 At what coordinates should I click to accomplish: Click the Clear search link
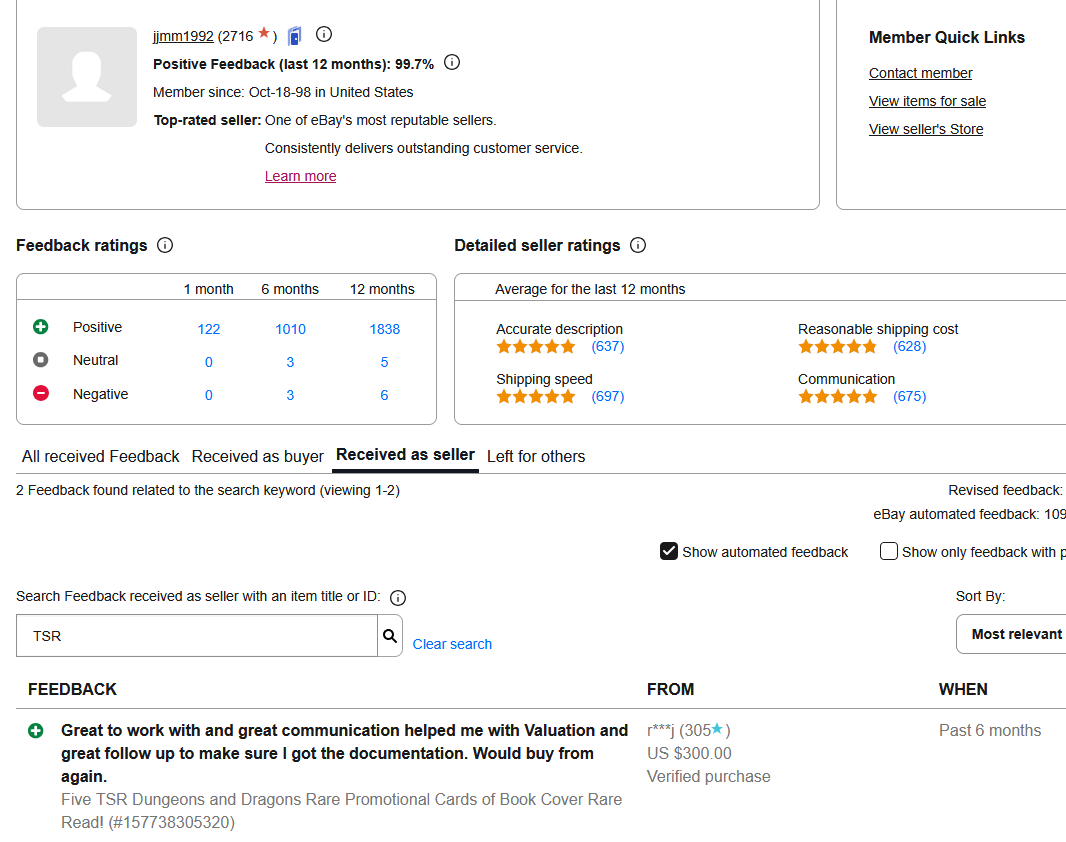[452, 644]
